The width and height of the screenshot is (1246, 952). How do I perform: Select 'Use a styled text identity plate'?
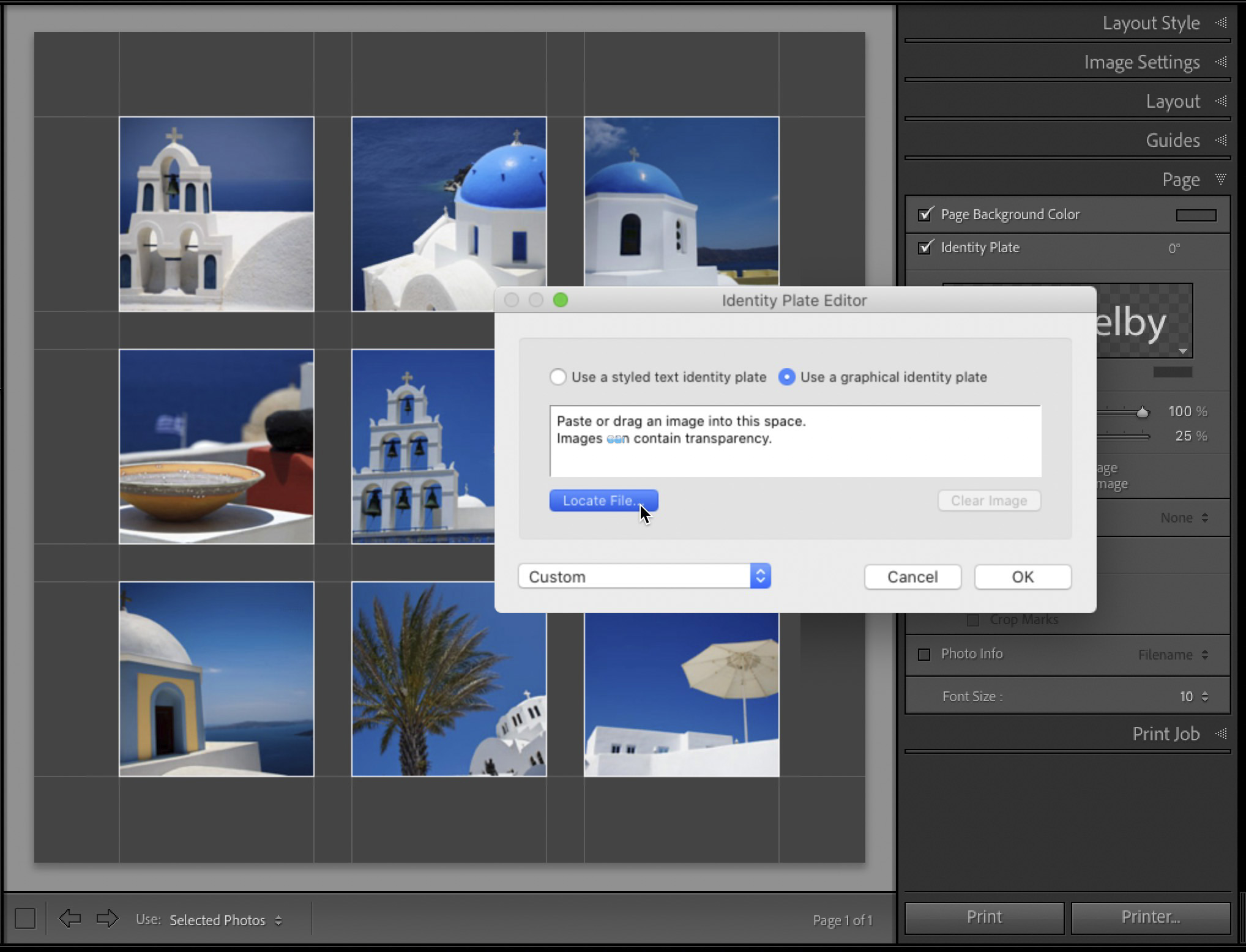pyautogui.click(x=558, y=377)
